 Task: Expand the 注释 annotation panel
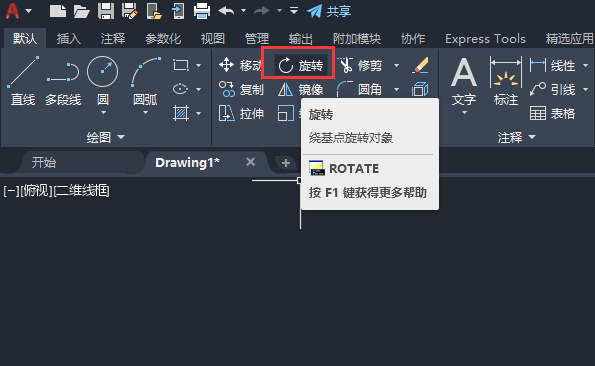(x=516, y=137)
